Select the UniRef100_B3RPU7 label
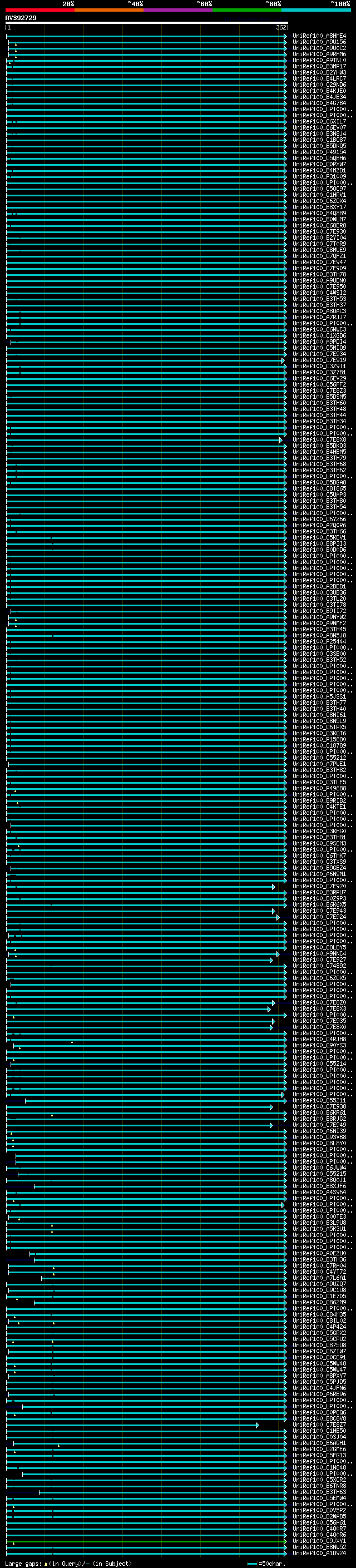Image resolution: width=356 pixels, height=1568 pixels. click(x=319, y=893)
